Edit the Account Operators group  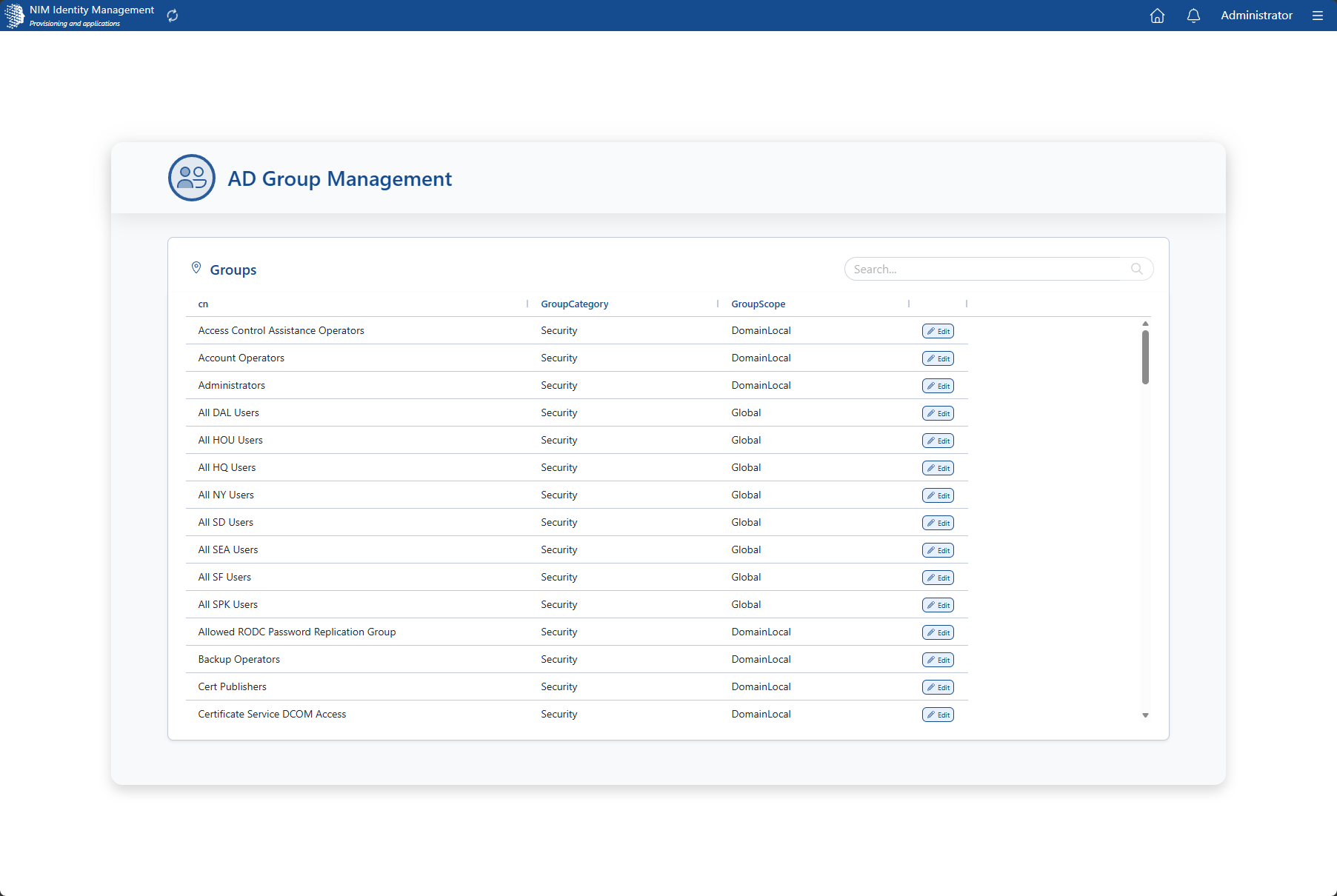coord(938,358)
